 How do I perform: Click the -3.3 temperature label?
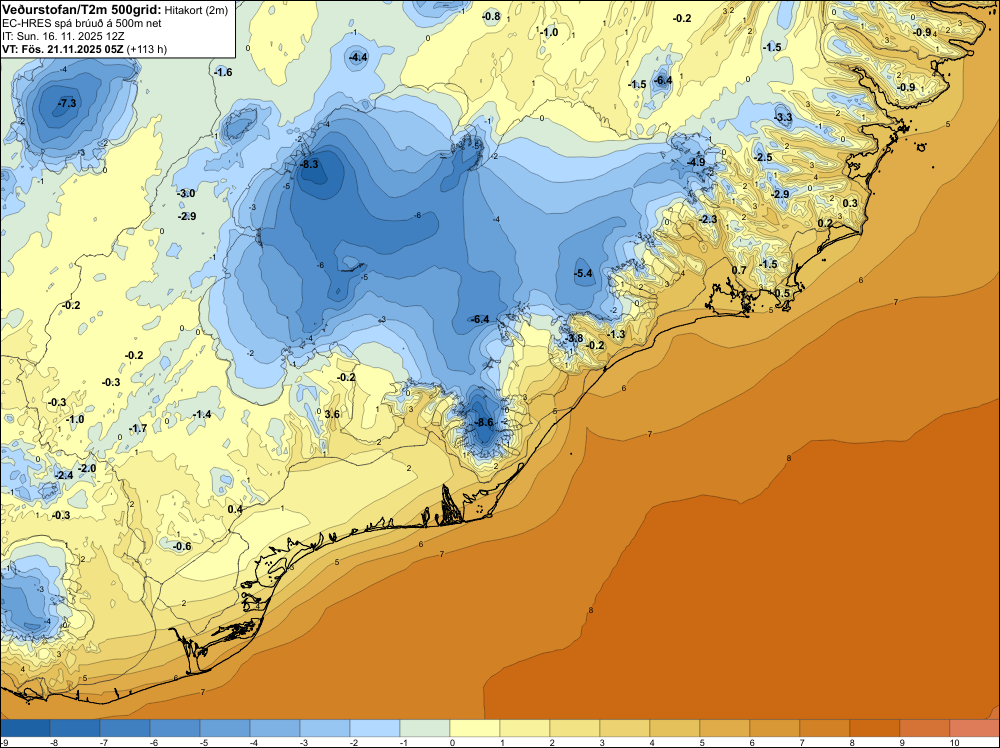click(x=783, y=117)
